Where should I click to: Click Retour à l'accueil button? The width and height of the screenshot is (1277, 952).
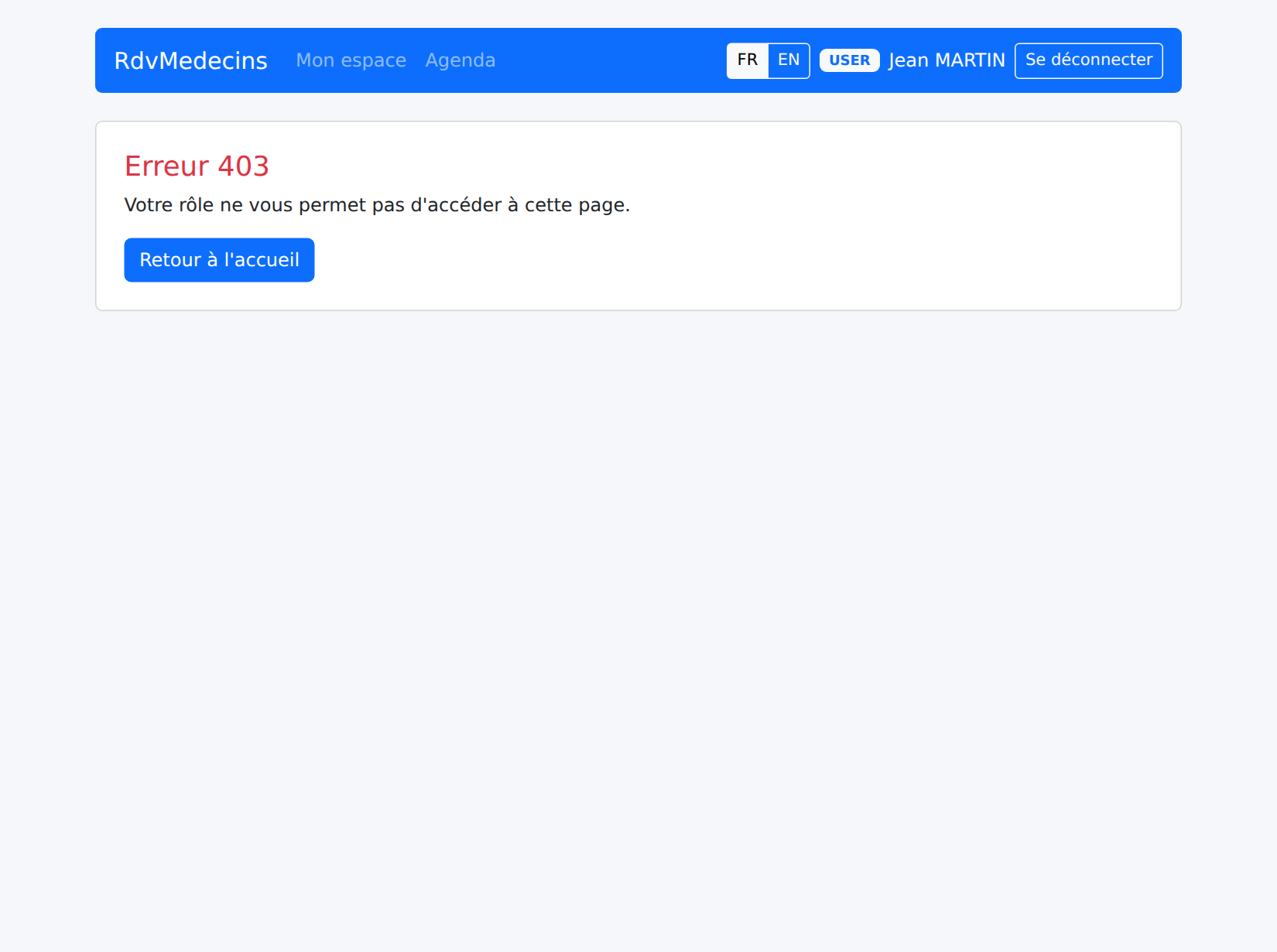click(x=219, y=260)
